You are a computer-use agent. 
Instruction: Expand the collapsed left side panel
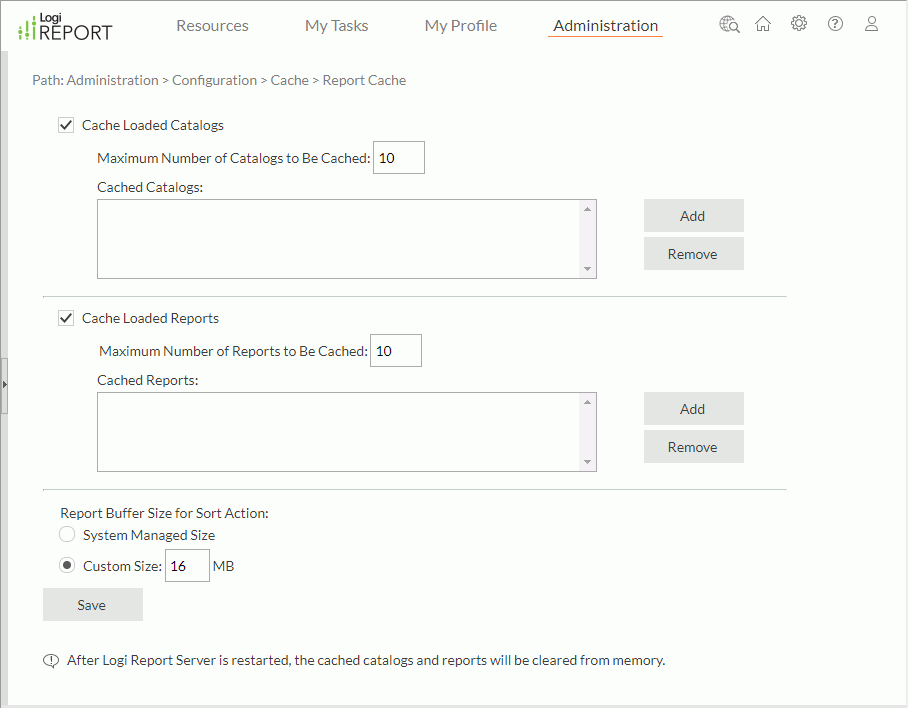(6, 384)
